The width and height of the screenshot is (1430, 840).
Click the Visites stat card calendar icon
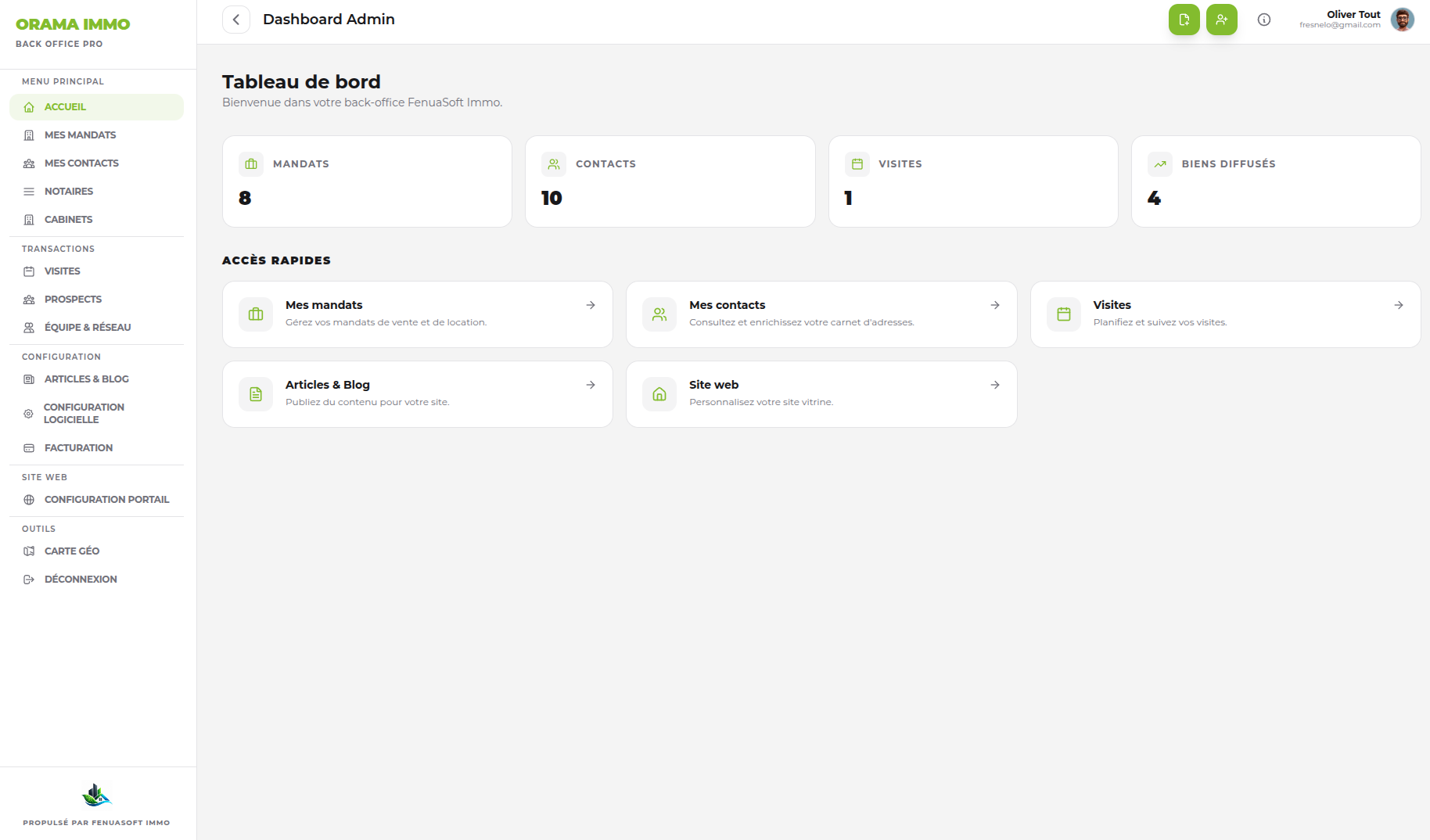[857, 164]
